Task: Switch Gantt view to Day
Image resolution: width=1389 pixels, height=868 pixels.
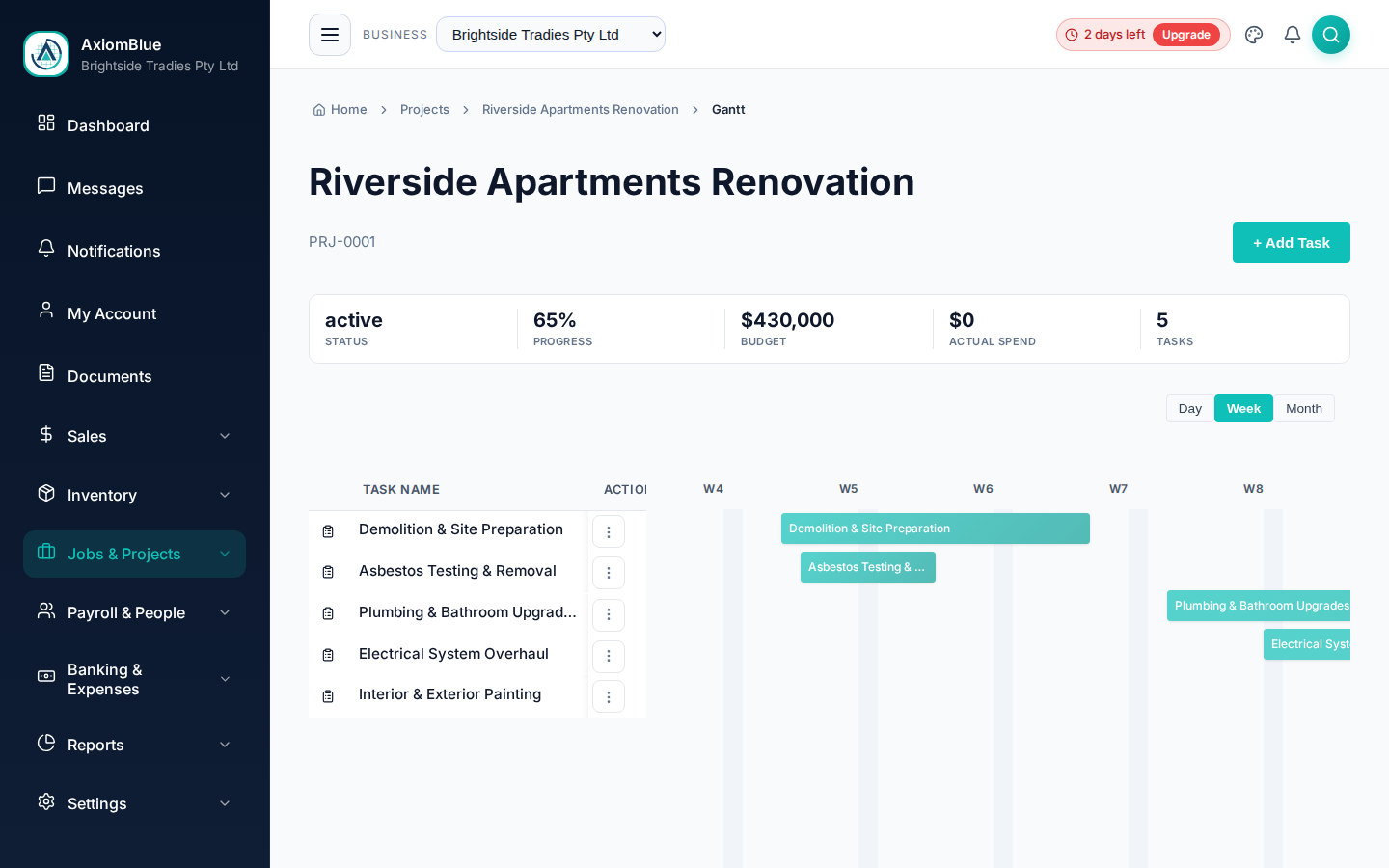Action: coord(1189,409)
